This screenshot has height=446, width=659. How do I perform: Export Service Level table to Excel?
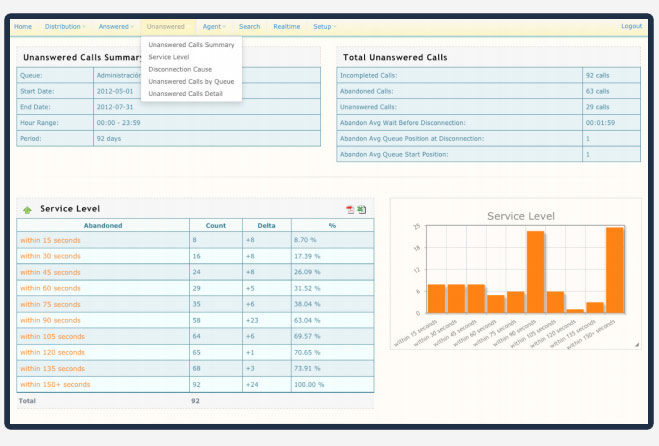(361, 209)
